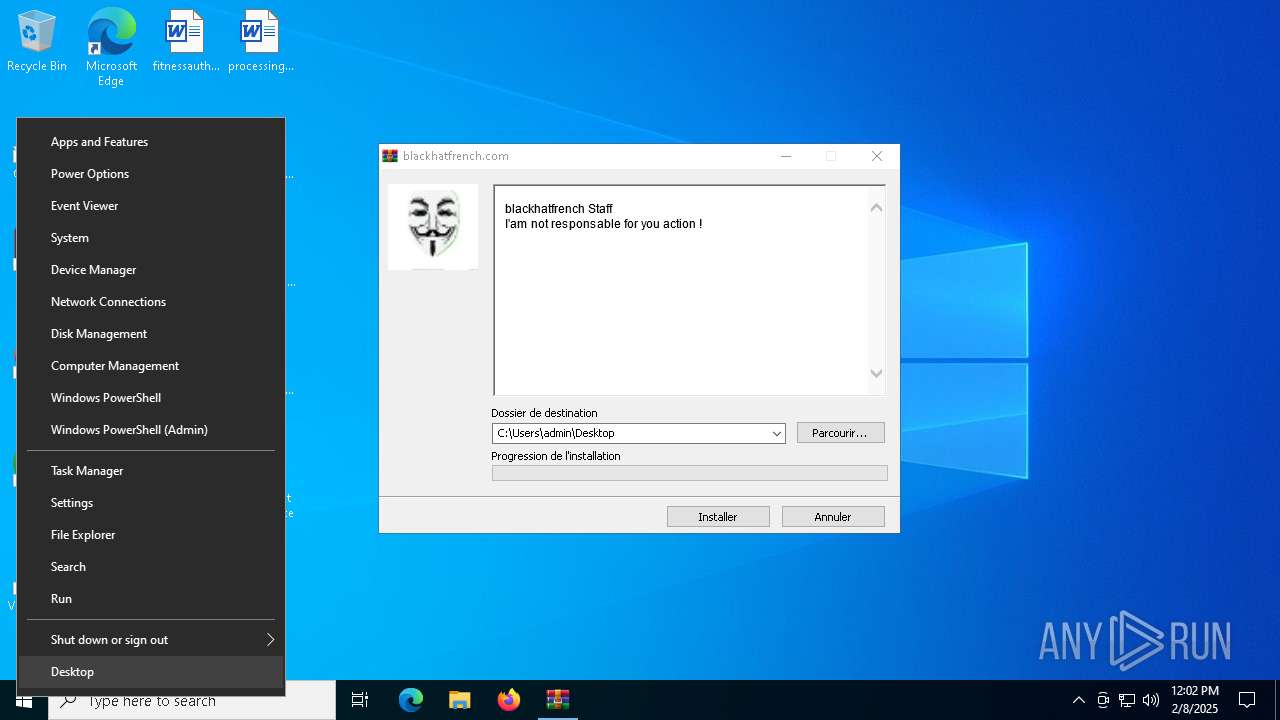Click the text box scroll down arrow

(x=876, y=374)
